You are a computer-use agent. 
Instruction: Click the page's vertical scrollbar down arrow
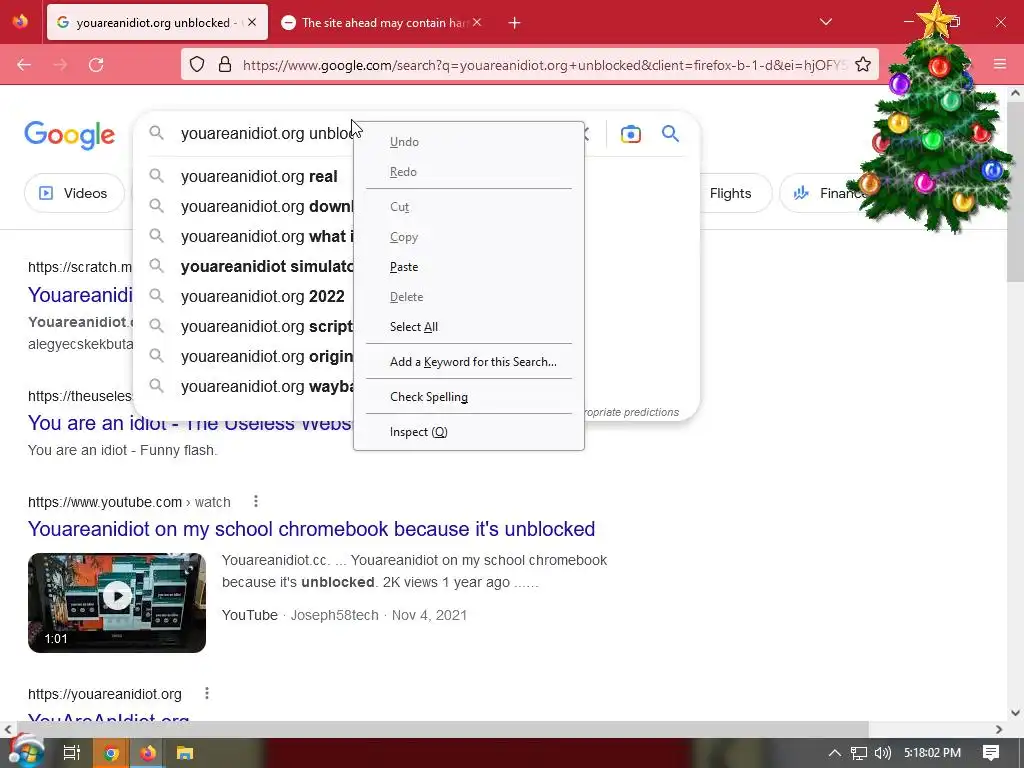1015,713
